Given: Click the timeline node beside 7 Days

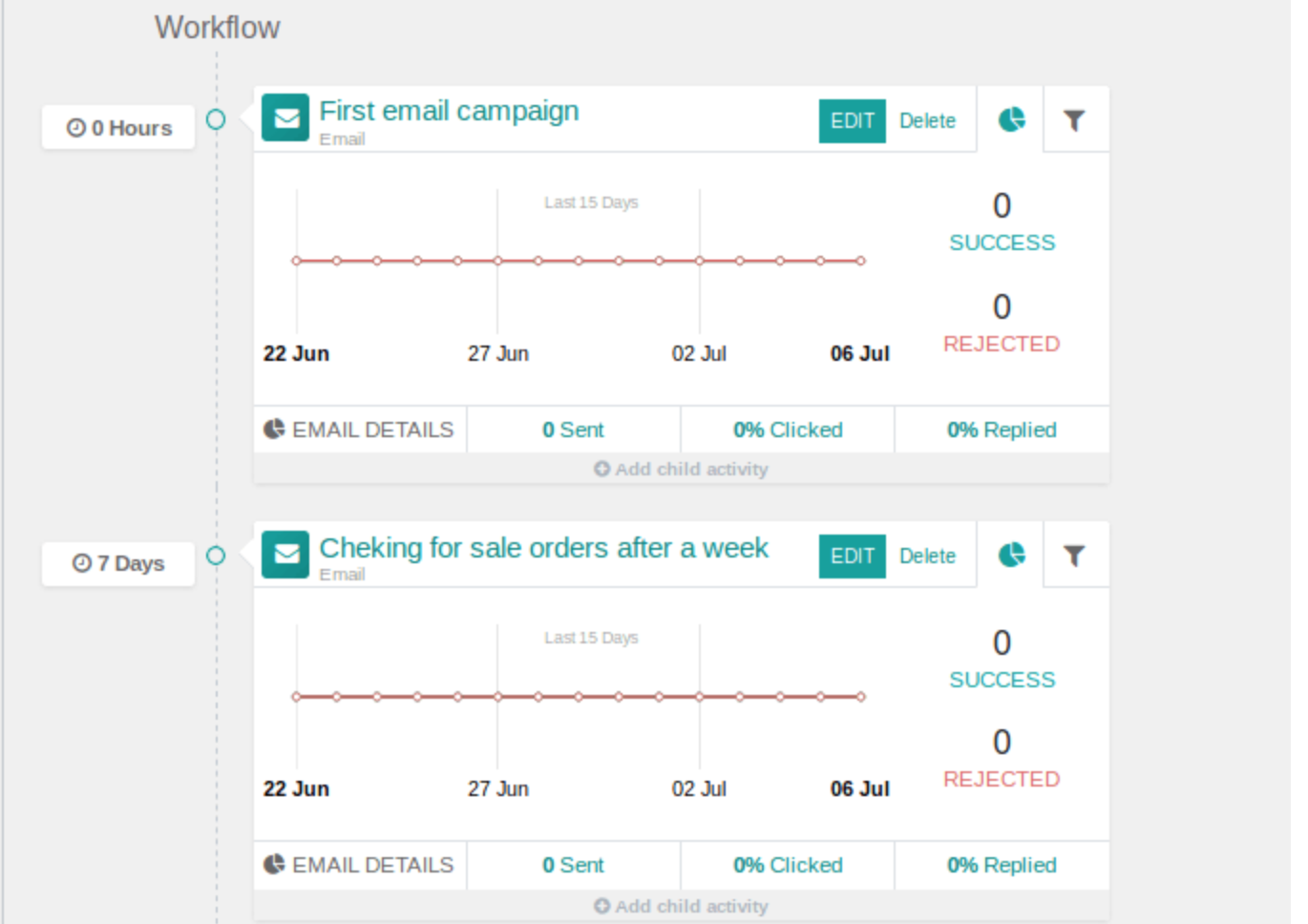Looking at the screenshot, I should tap(216, 556).
